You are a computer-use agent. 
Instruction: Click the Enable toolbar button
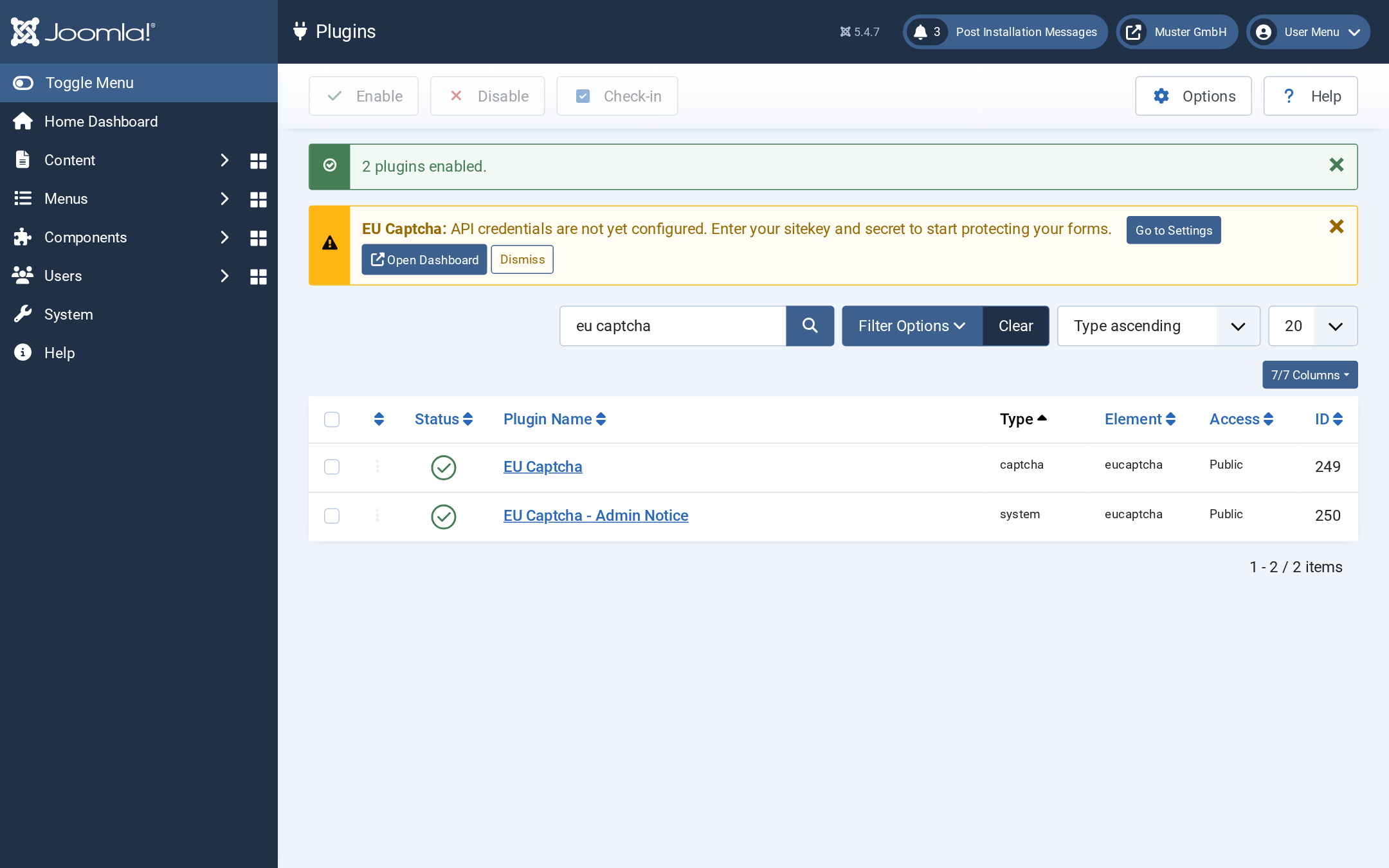363,96
